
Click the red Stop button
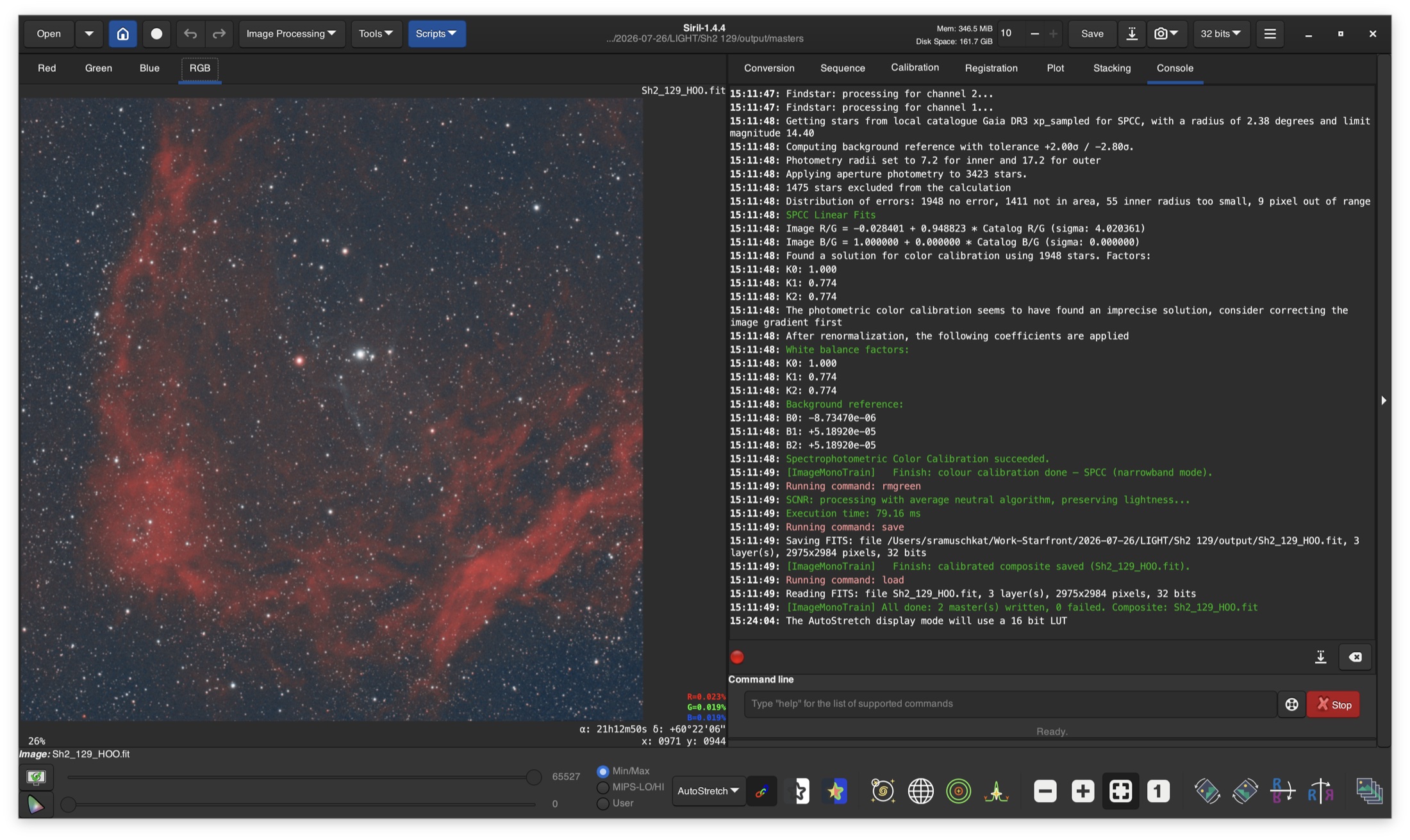tap(1333, 704)
